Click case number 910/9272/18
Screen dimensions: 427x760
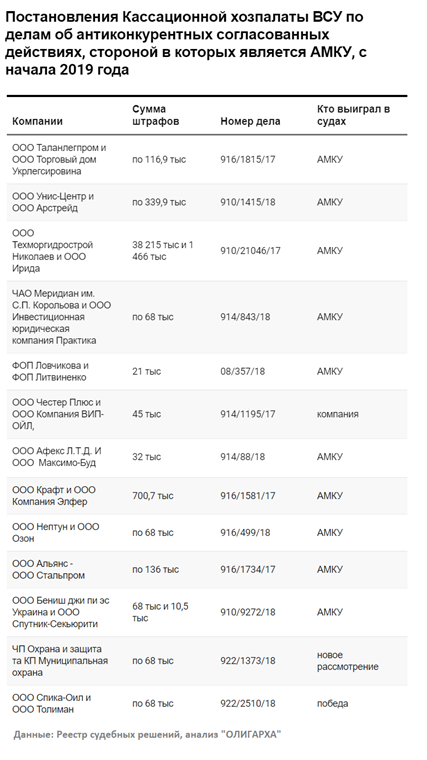pyautogui.click(x=248, y=612)
